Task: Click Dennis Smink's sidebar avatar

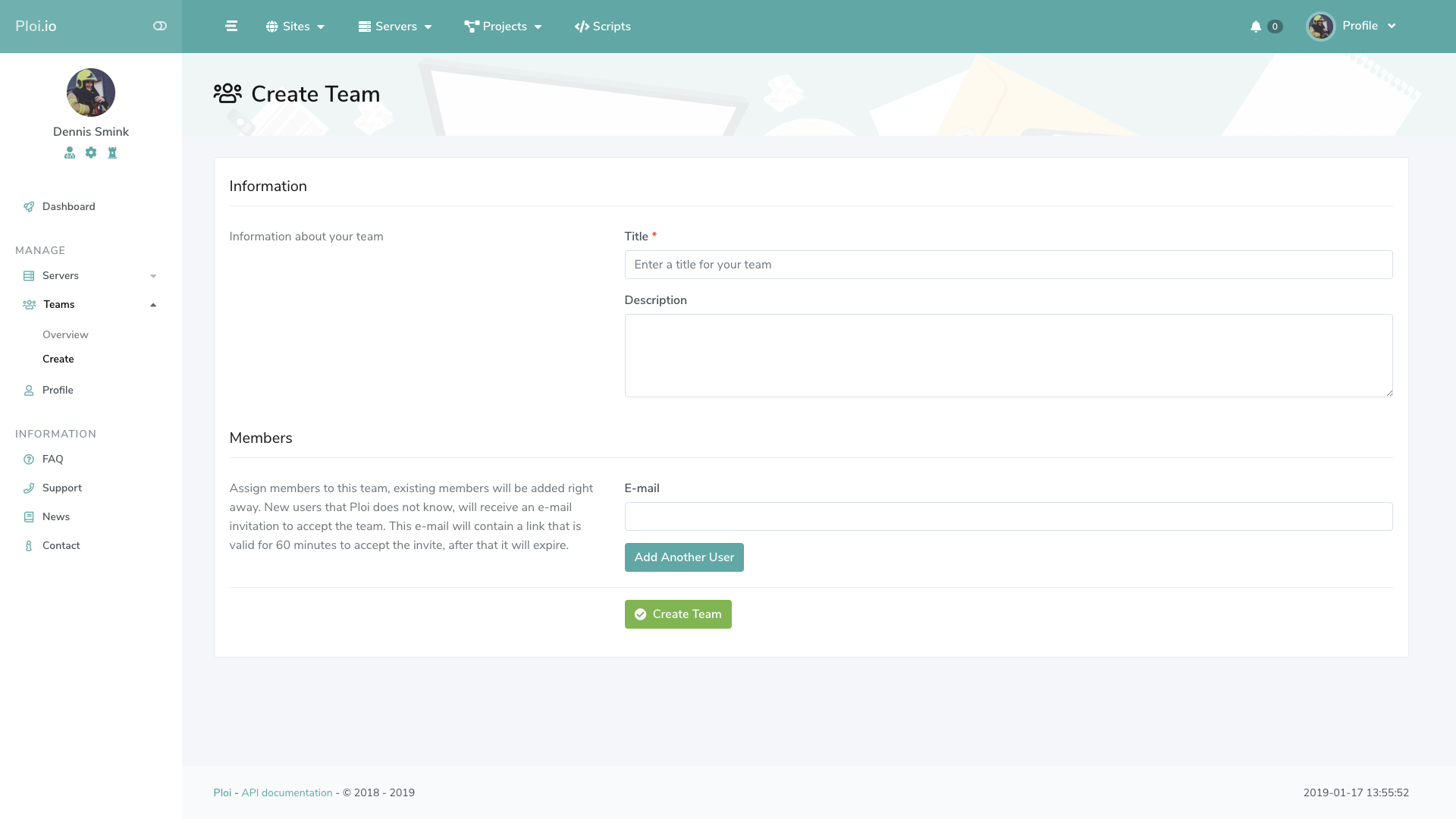Action: point(91,93)
